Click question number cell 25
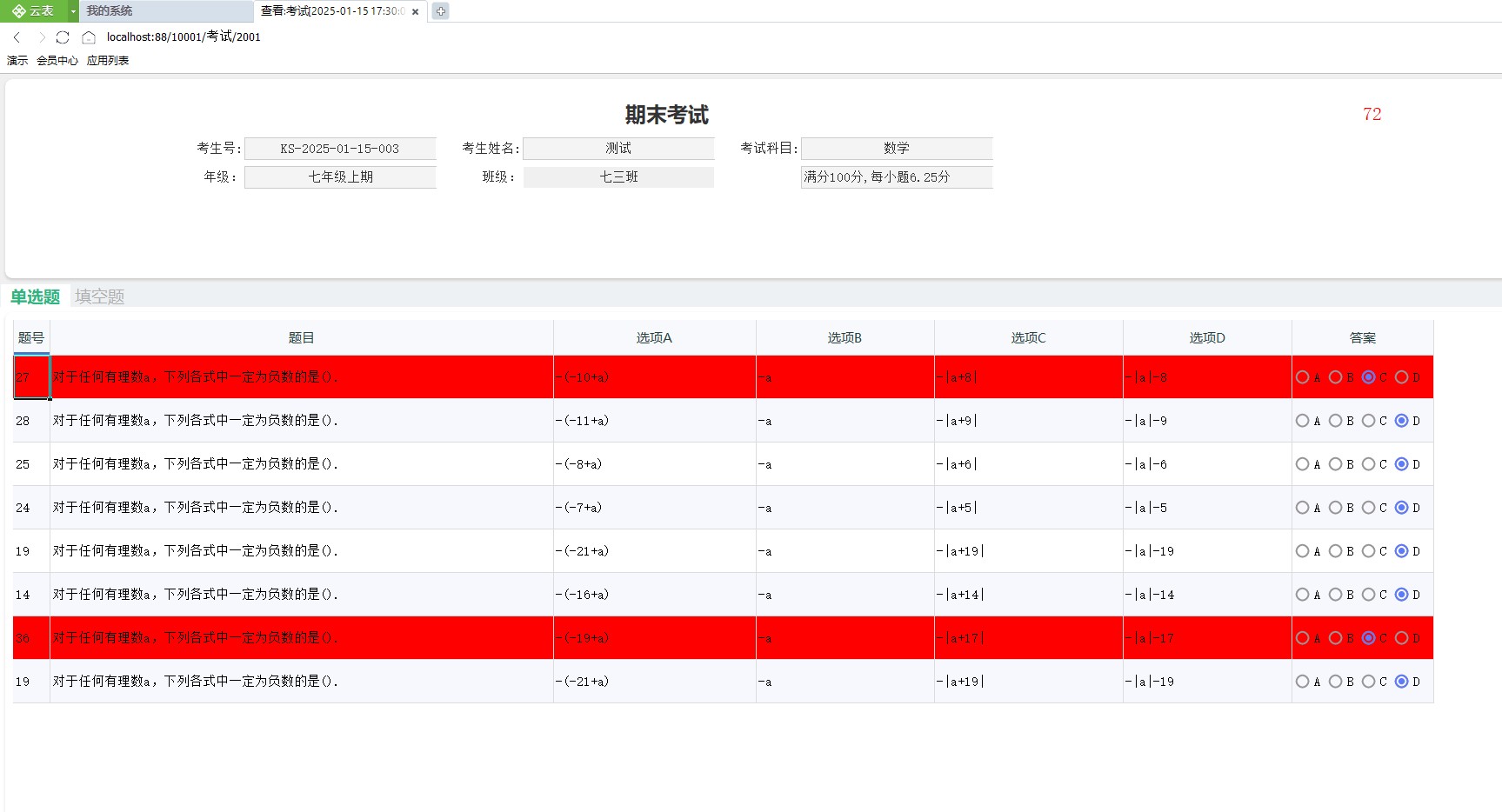1502x812 pixels. point(31,464)
